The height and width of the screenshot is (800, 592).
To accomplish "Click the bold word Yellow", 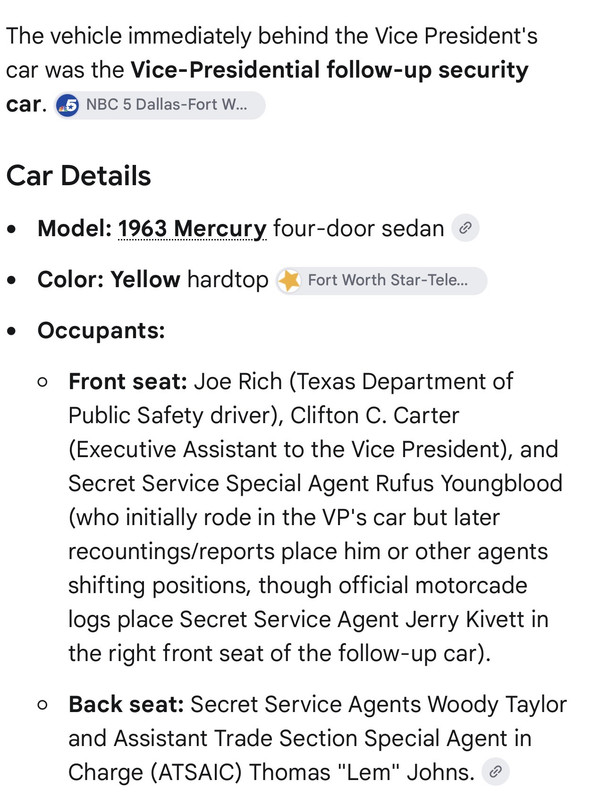I will 145,280.
